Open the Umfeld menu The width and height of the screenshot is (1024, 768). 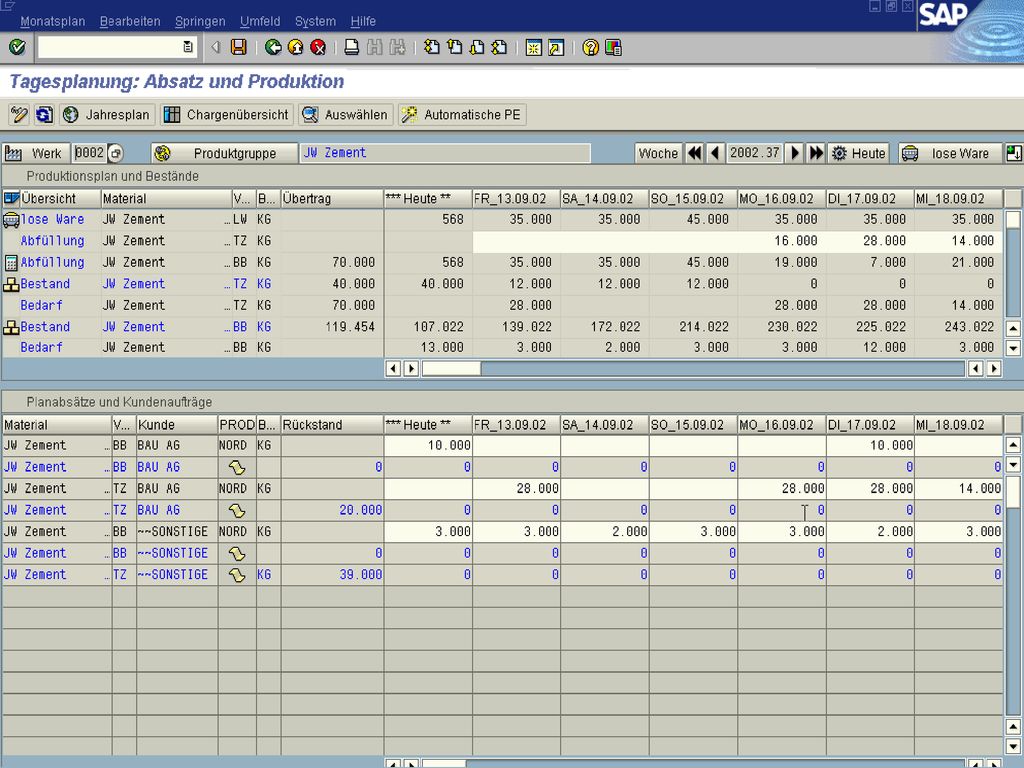tap(260, 22)
